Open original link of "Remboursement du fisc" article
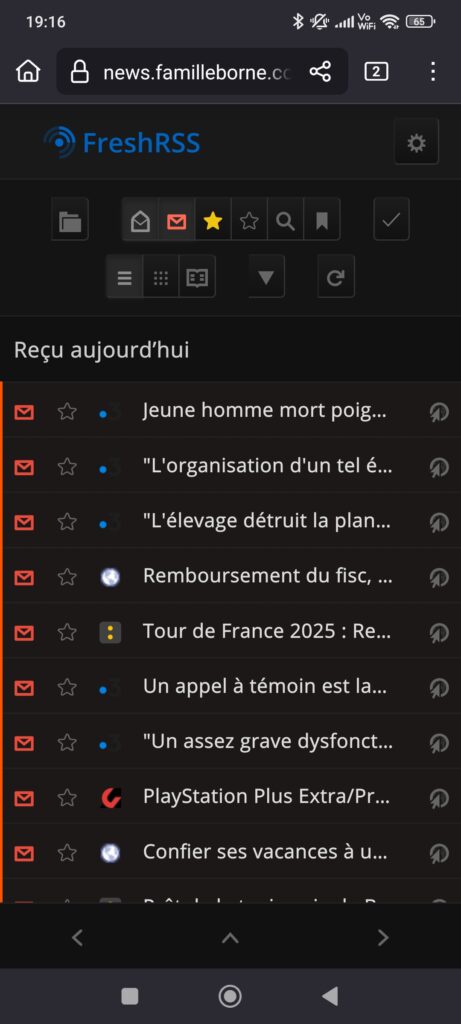The image size is (461, 1024). (x=439, y=577)
